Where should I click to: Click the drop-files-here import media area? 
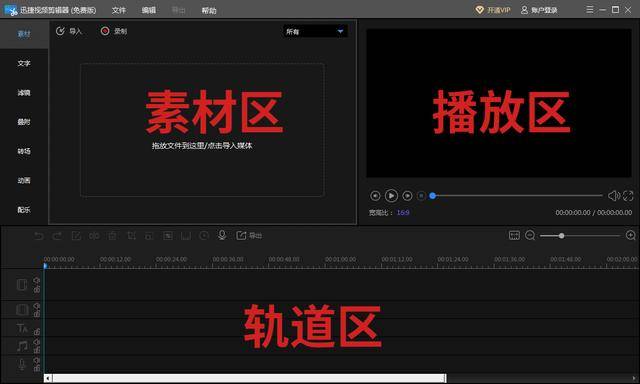click(202, 130)
